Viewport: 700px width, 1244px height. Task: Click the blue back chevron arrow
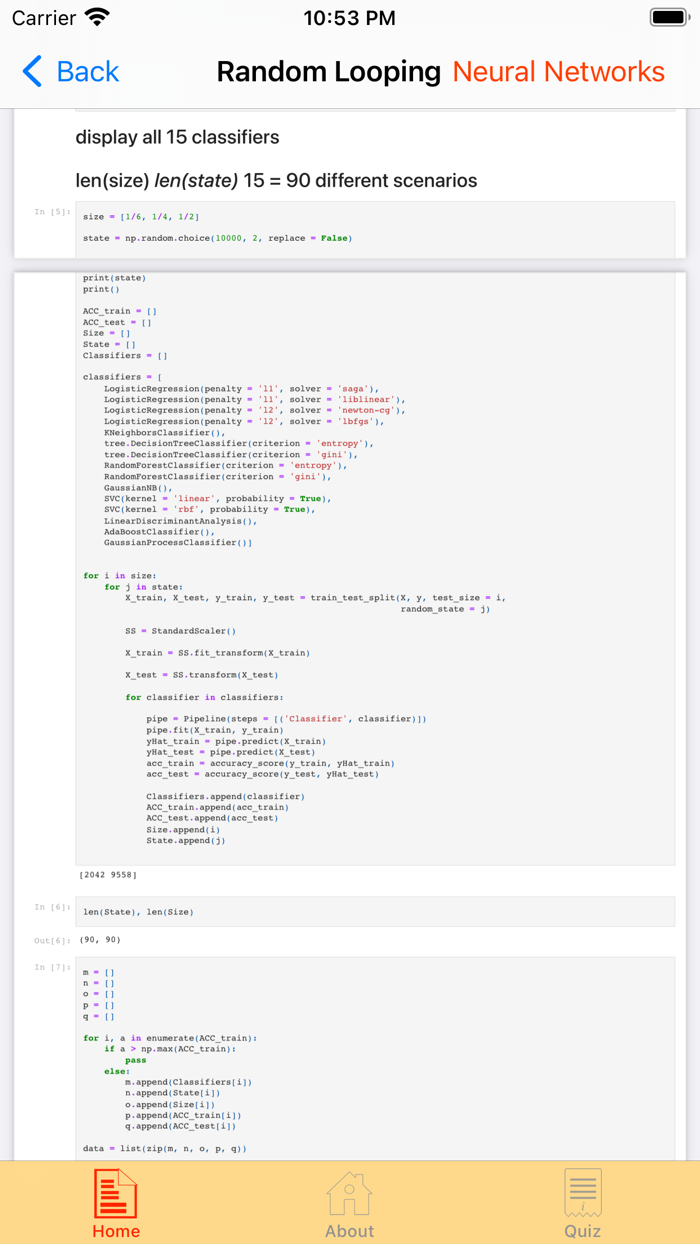click(x=29, y=72)
